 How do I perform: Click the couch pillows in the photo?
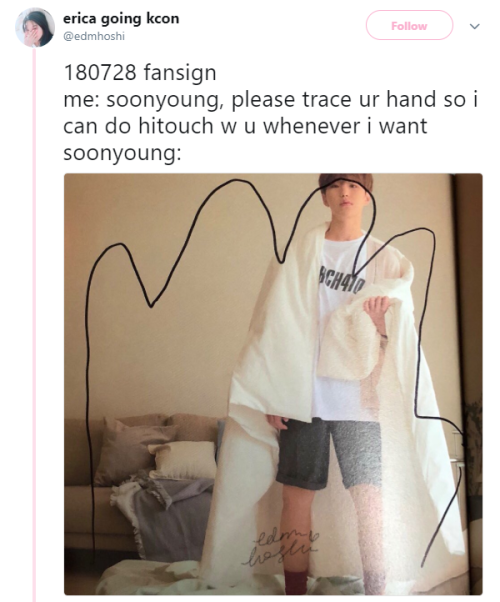154,447
